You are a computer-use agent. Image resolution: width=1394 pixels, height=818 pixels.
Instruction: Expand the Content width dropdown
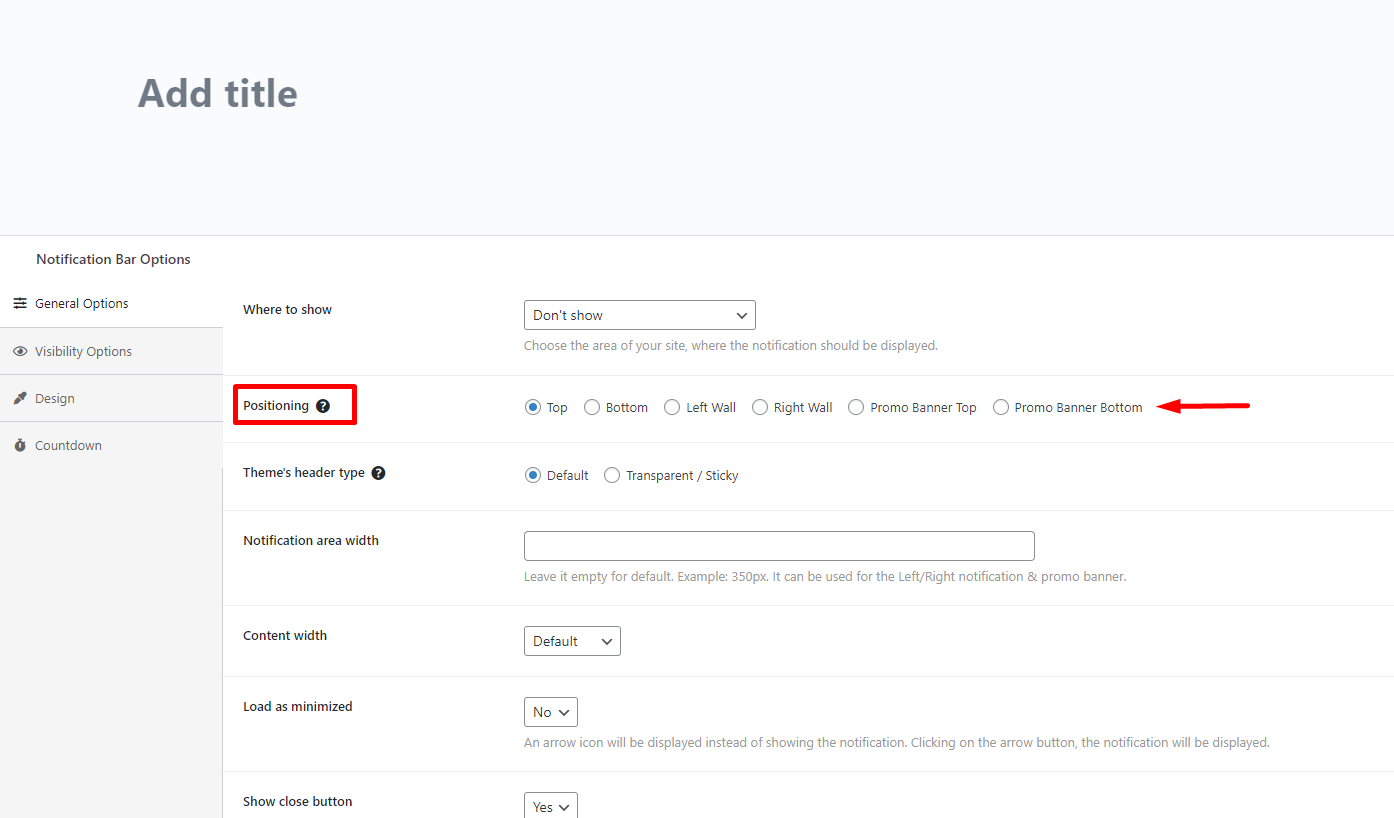click(x=572, y=641)
